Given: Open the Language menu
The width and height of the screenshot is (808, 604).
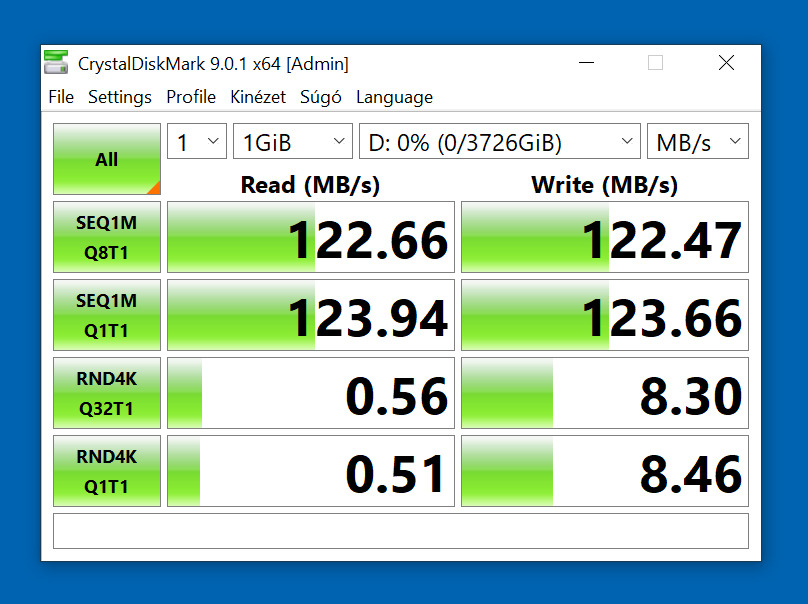Looking at the screenshot, I should coord(394,97).
